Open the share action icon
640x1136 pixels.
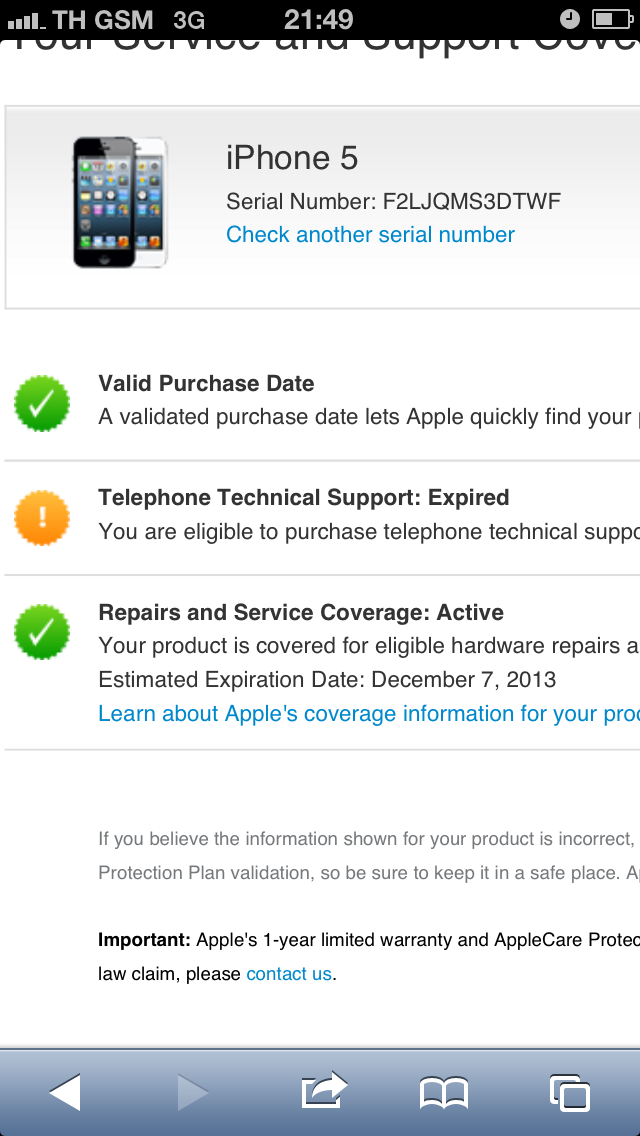(324, 1090)
